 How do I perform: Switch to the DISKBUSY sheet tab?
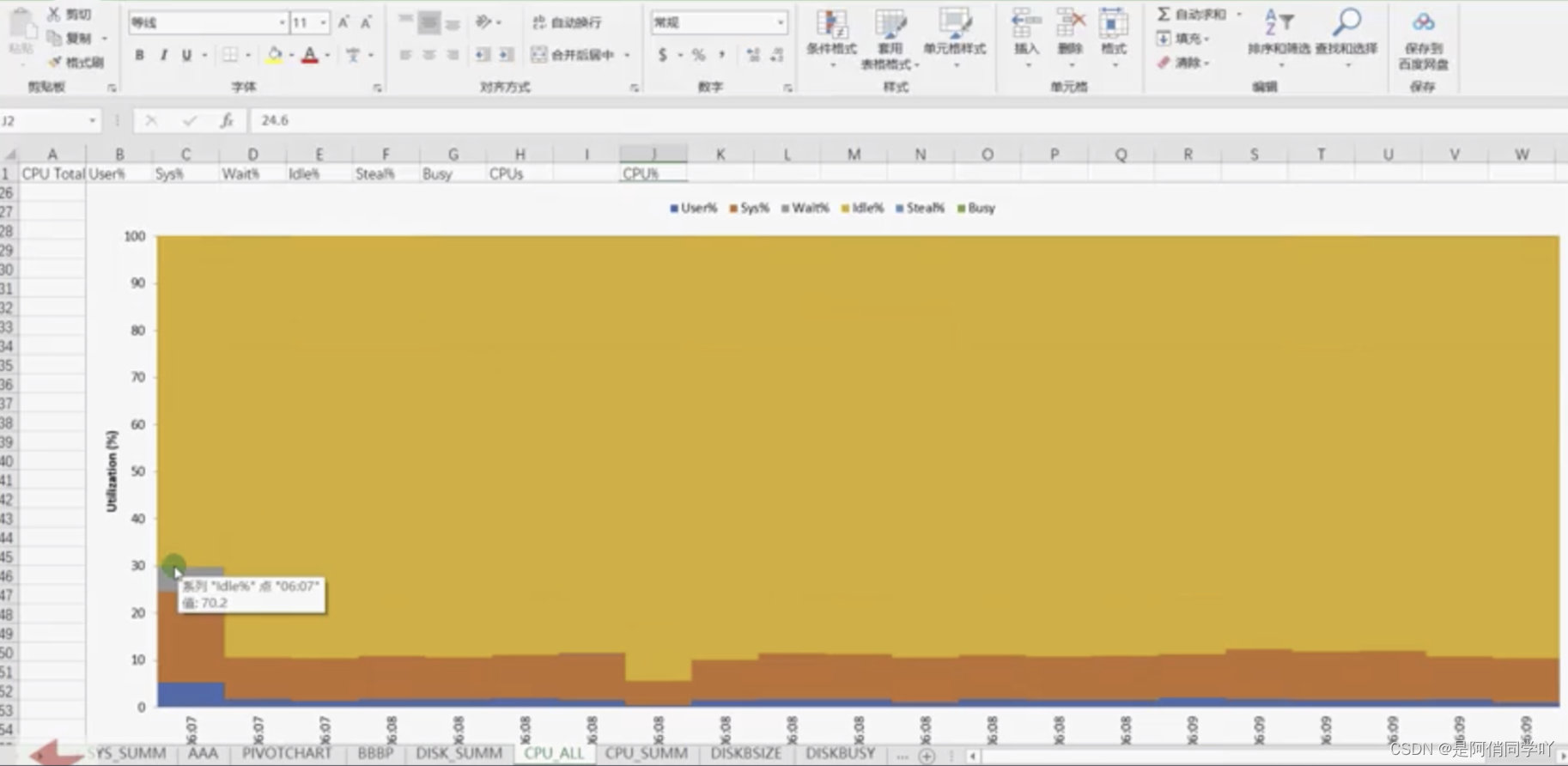click(x=840, y=753)
